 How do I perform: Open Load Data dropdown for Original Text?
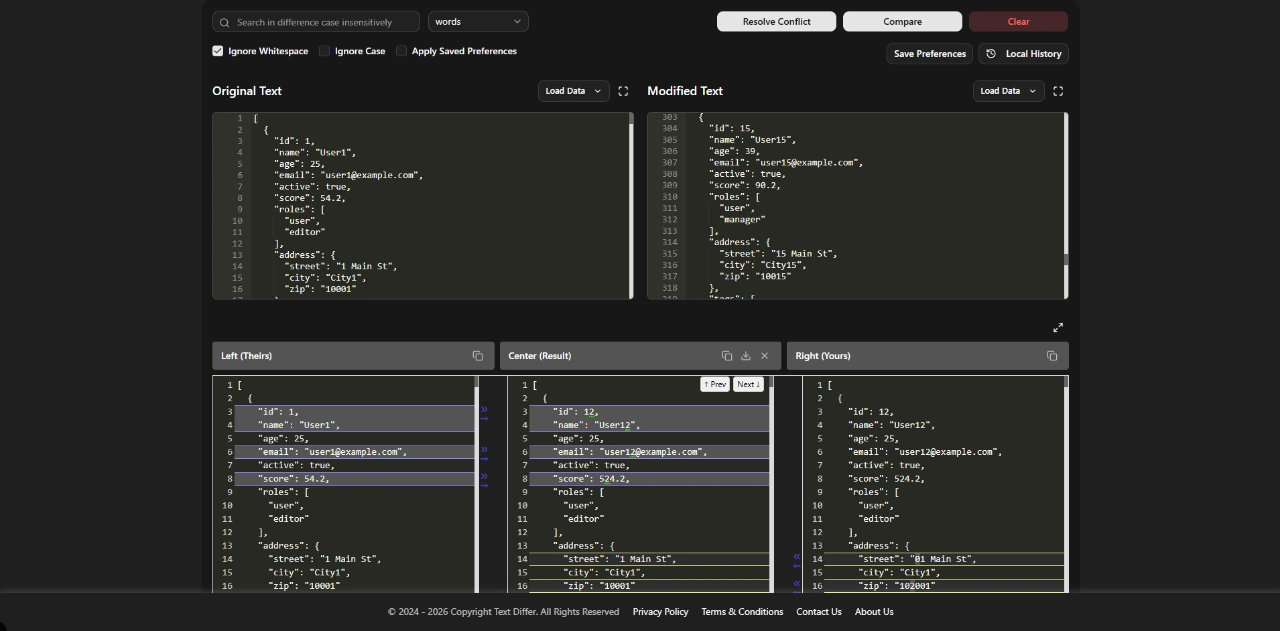(x=573, y=91)
